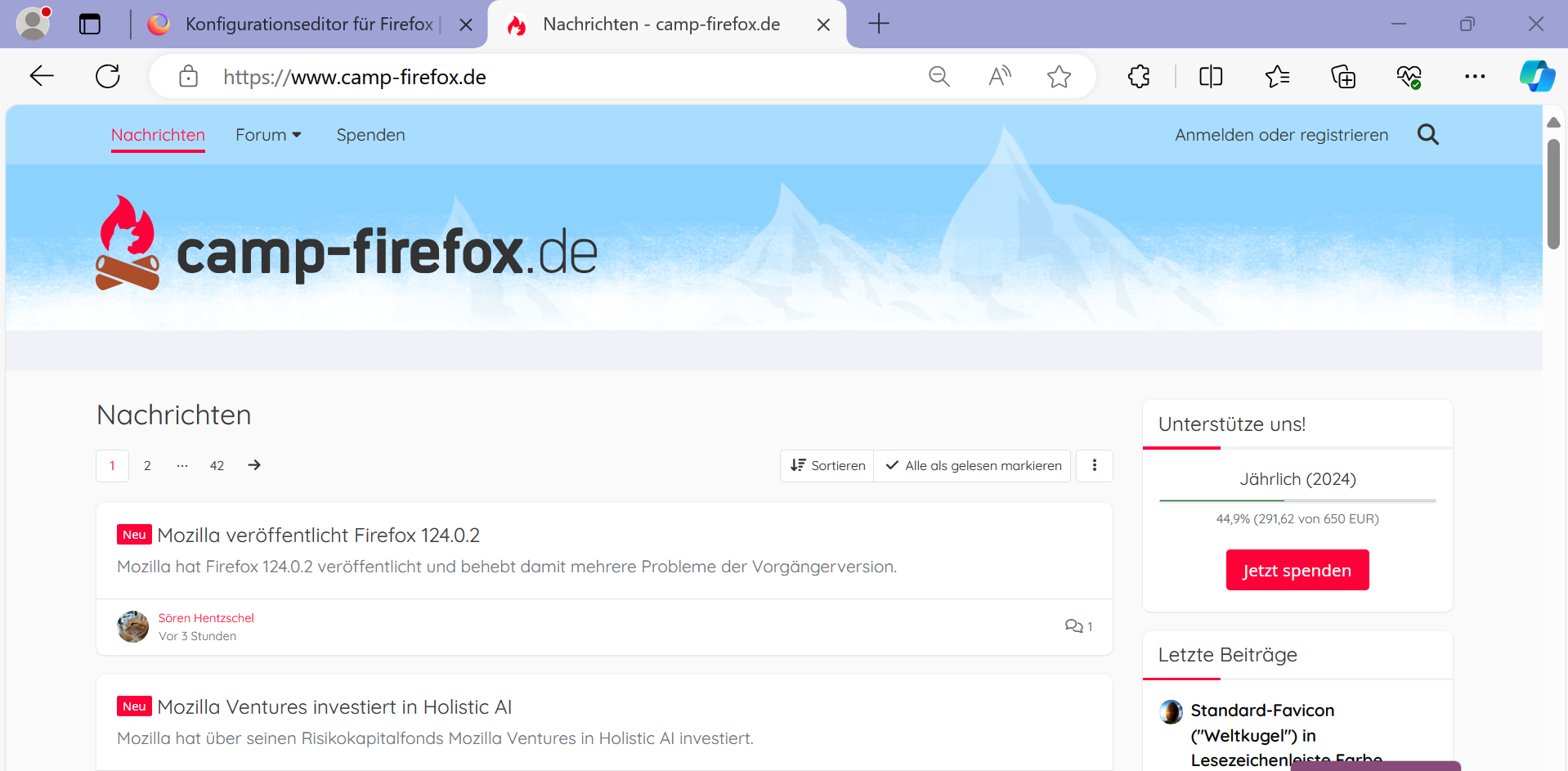This screenshot has width=1568, height=771.
Task: Click the 'Jährlich (2024)' label
Action: [x=1297, y=479]
